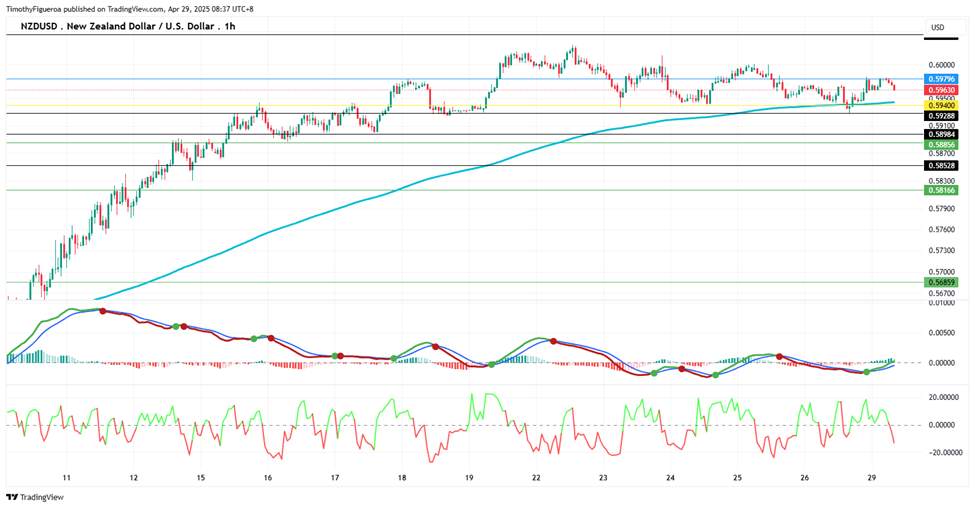Click the 0.56700 price axis value
Image resolution: width=975 pixels, height=508 pixels.
(941, 293)
